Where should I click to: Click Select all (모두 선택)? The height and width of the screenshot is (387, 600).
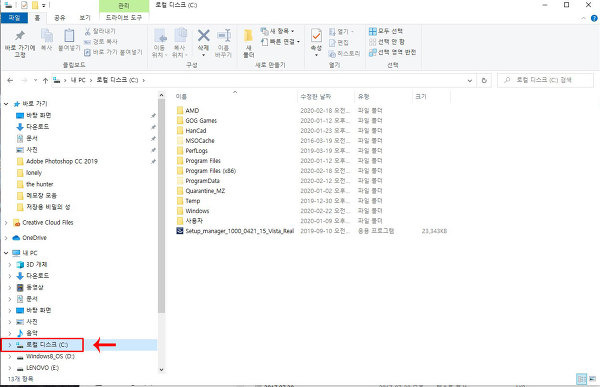386,31
